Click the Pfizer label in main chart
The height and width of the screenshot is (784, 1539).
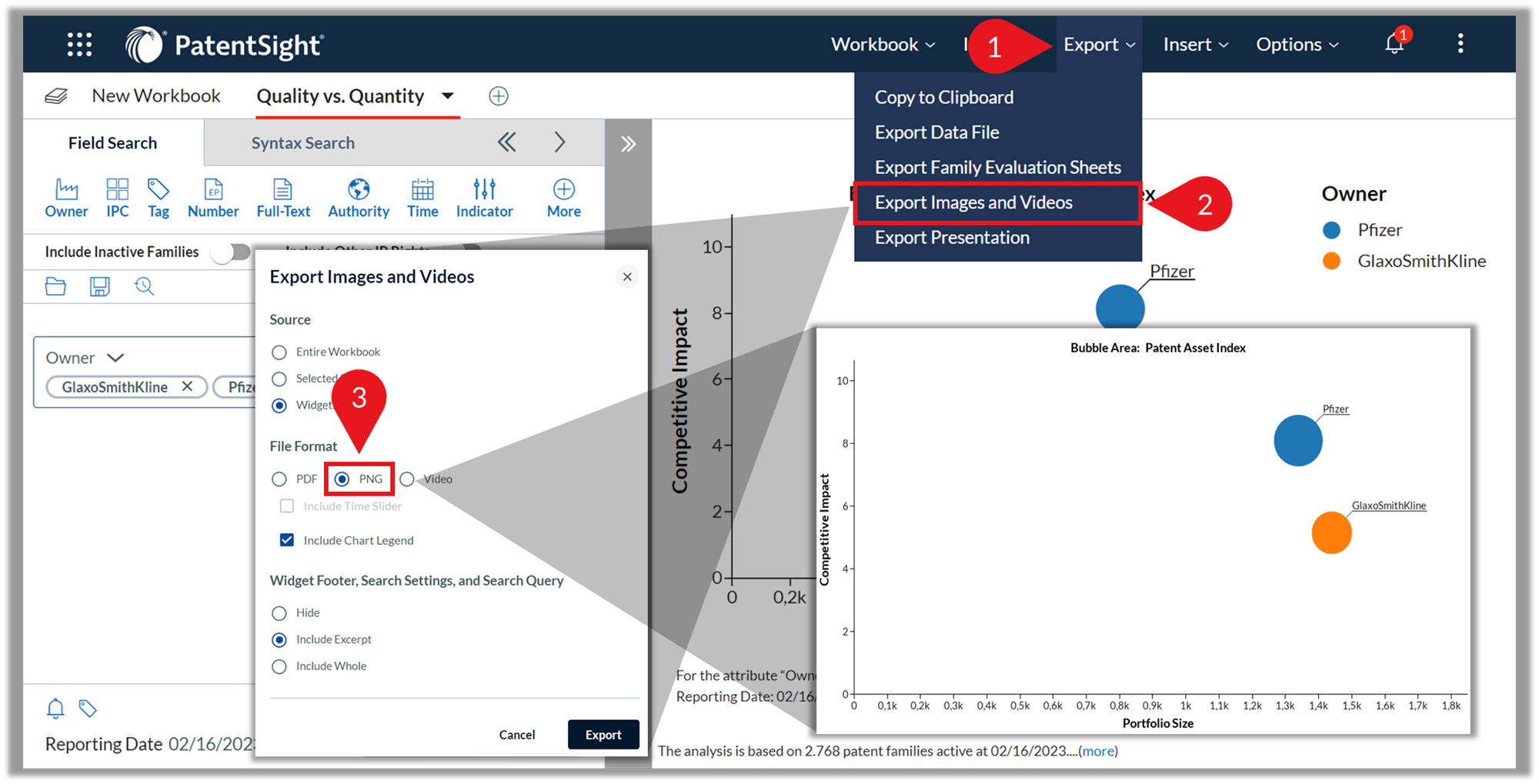click(x=1172, y=272)
